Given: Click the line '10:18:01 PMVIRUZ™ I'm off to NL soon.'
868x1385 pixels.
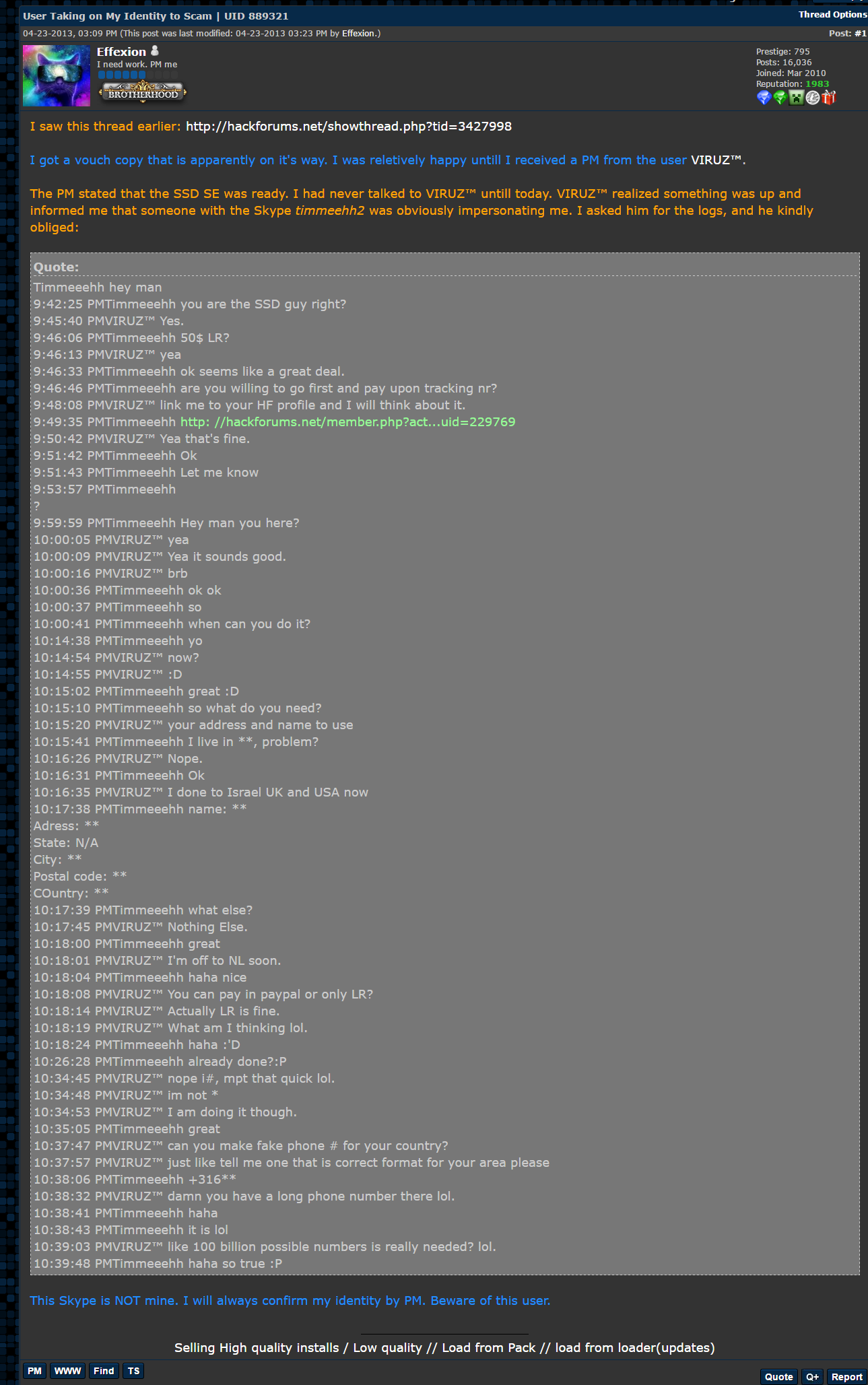Looking at the screenshot, I should point(158,960).
